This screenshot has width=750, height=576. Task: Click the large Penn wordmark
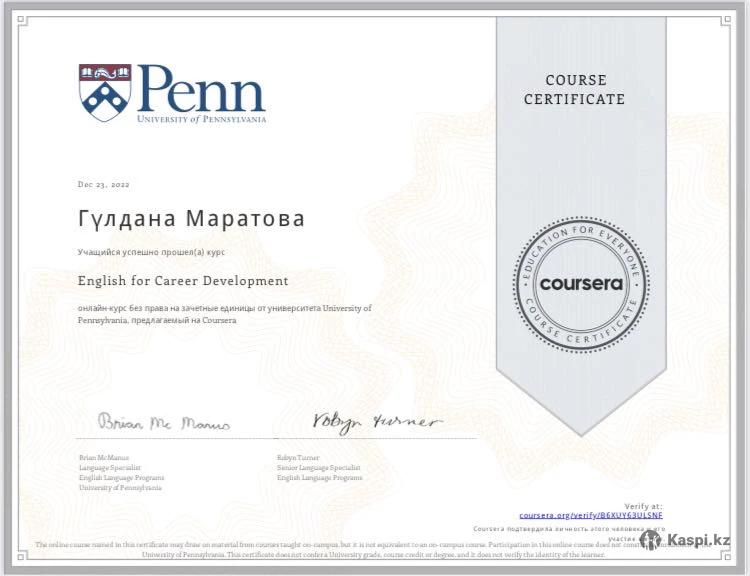202,88
